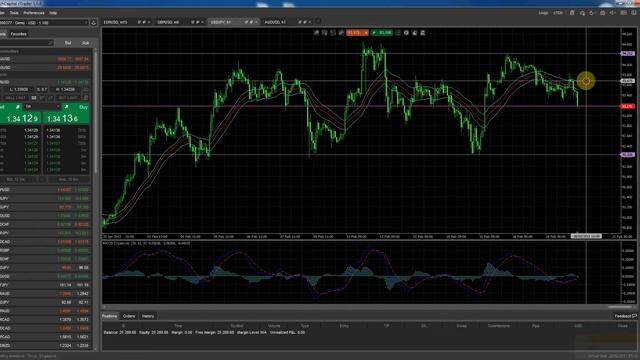The width and height of the screenshot is (640, 360).
Task: Click the first top-right toolbar icon after cTDN
Action: 572,13
